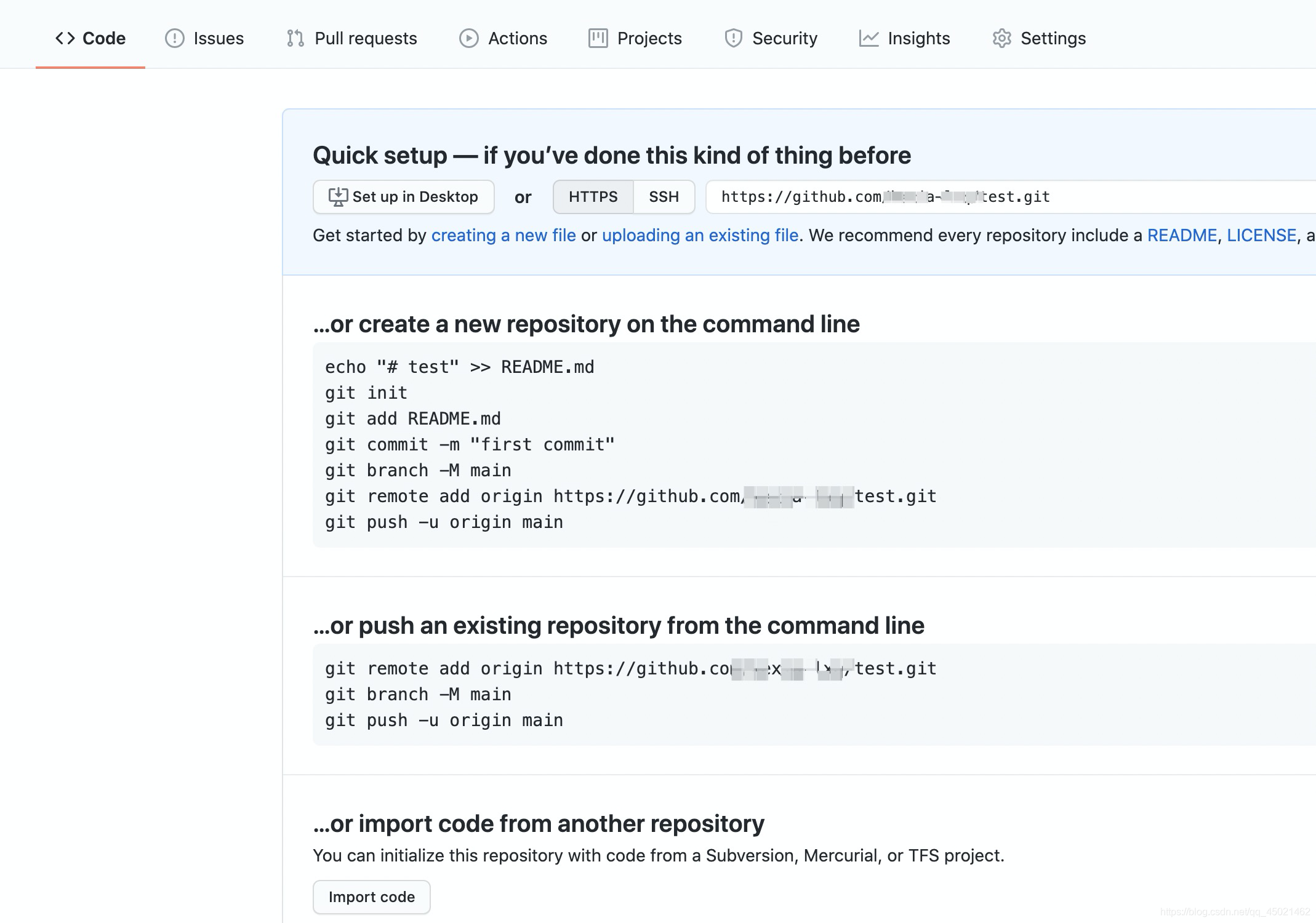1316x923 pixels.
Task: Click '…or create a new repository' heading
Action: coord(586,324)
